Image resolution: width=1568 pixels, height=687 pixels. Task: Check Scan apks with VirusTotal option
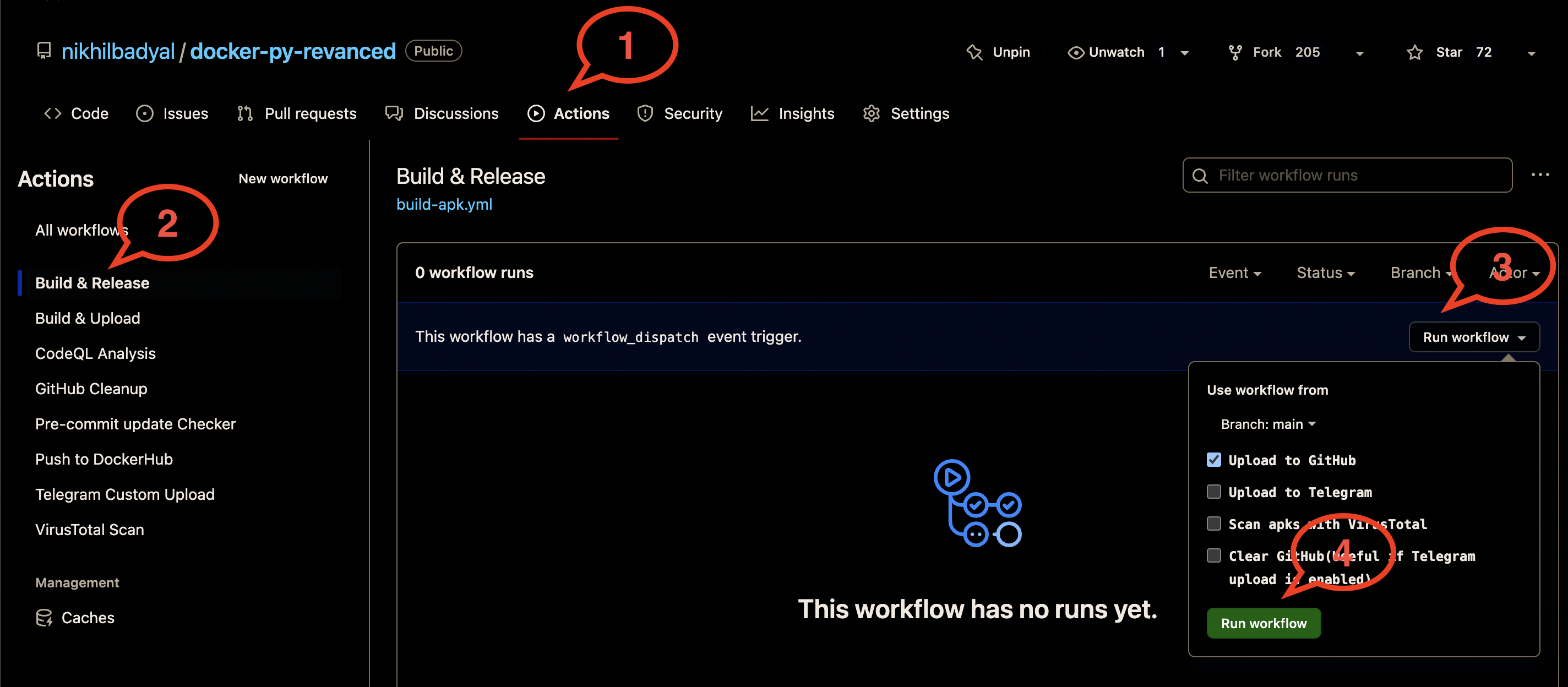[x=1214, y=524]
